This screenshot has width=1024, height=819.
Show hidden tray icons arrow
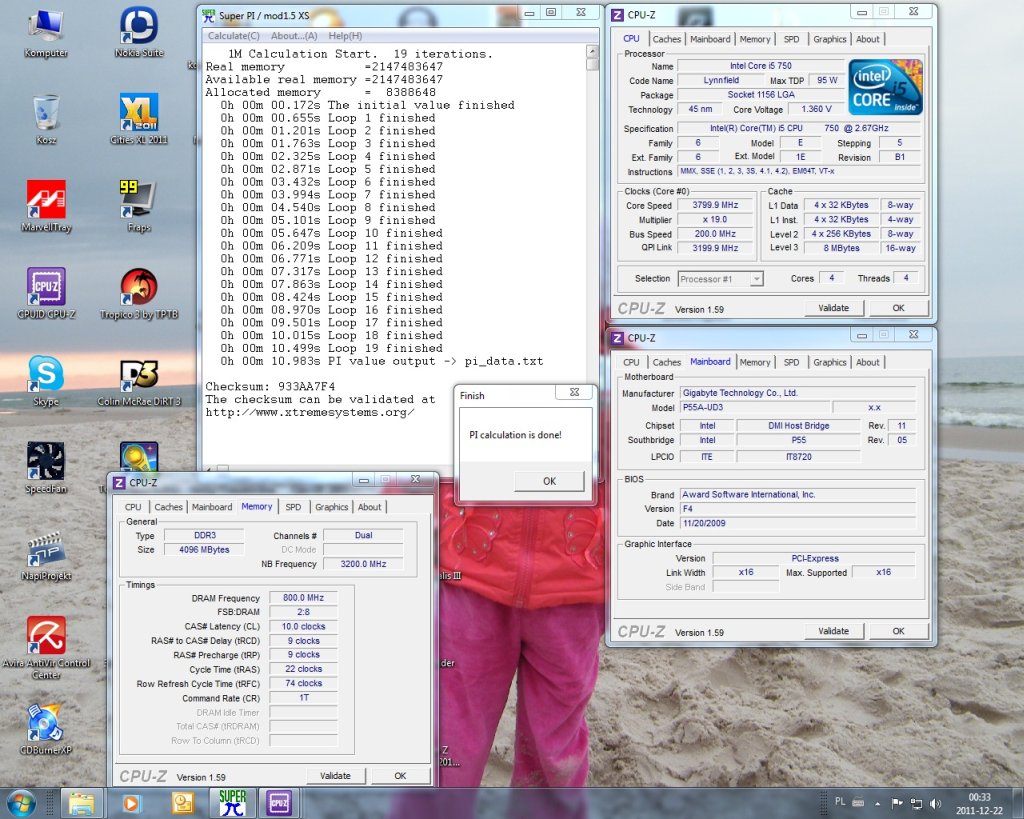coord(878,803)
